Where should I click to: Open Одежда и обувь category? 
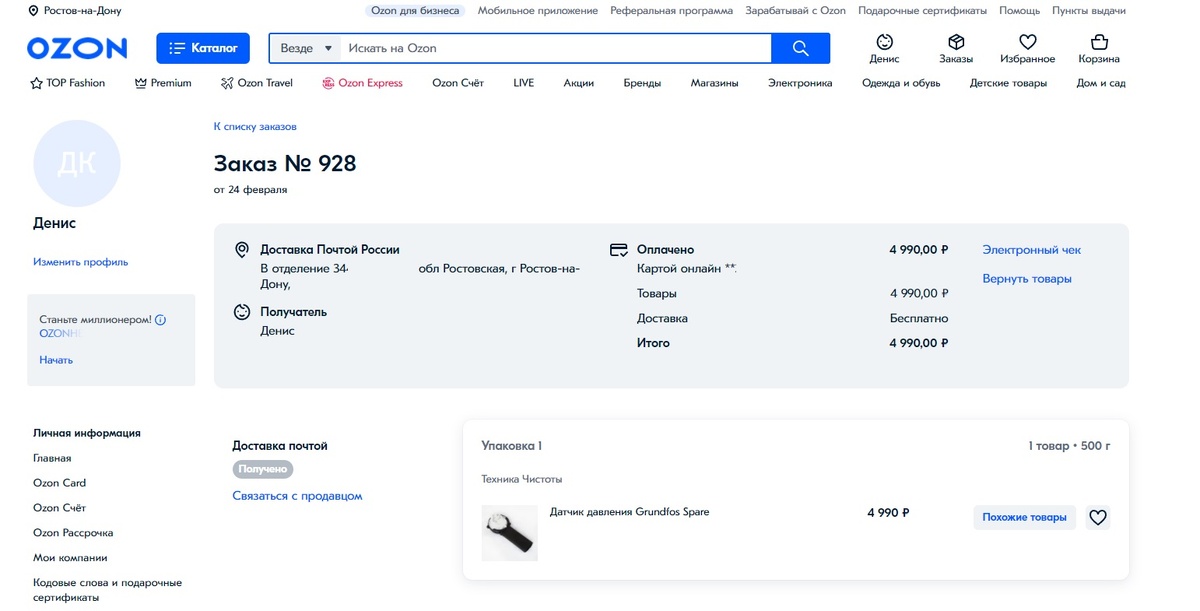(901, 83)
